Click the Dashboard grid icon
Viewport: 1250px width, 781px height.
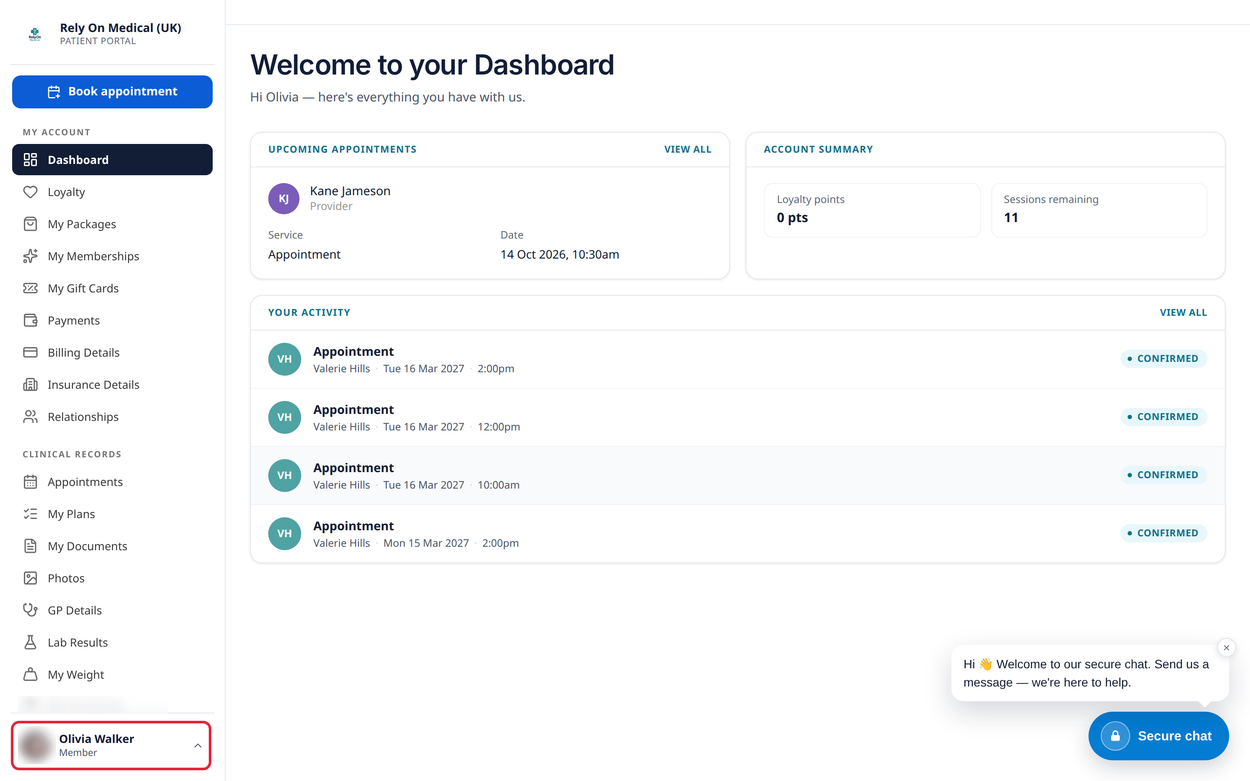tap(30, 160)
